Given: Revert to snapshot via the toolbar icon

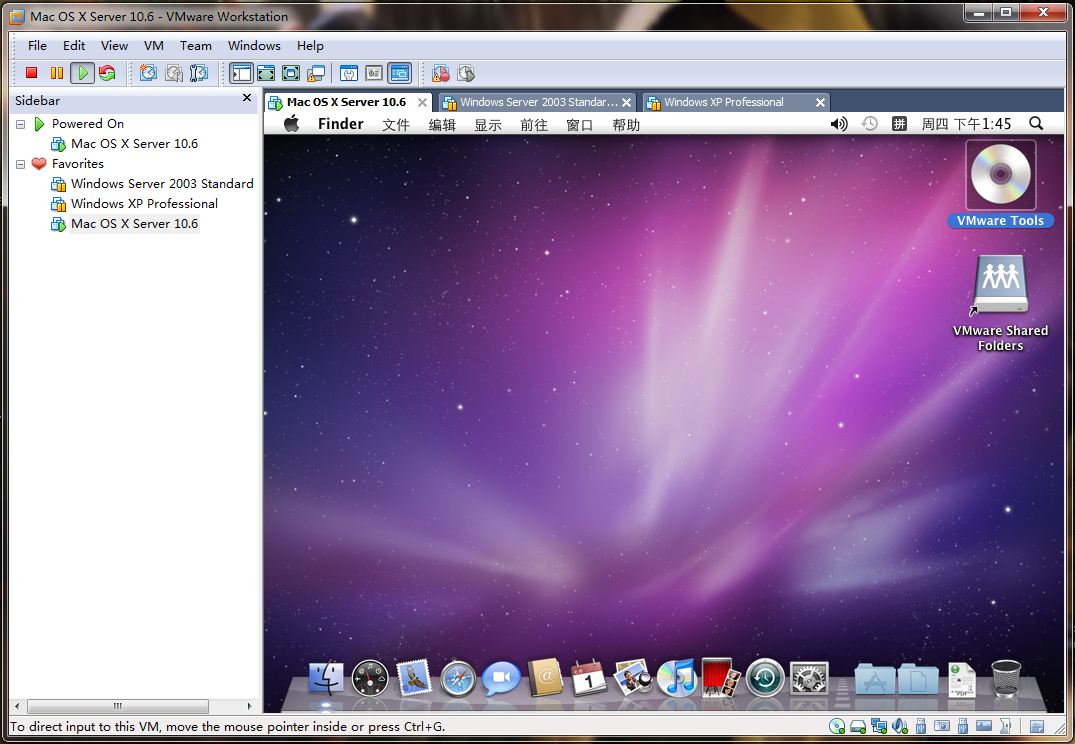Looking at the screenshot, I should pyautogui.click(x=173, y=73).
